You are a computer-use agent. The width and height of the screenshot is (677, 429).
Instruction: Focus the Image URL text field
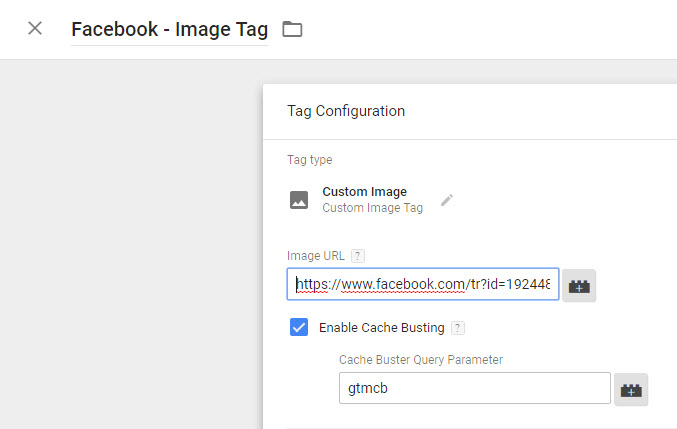[423, 284]
